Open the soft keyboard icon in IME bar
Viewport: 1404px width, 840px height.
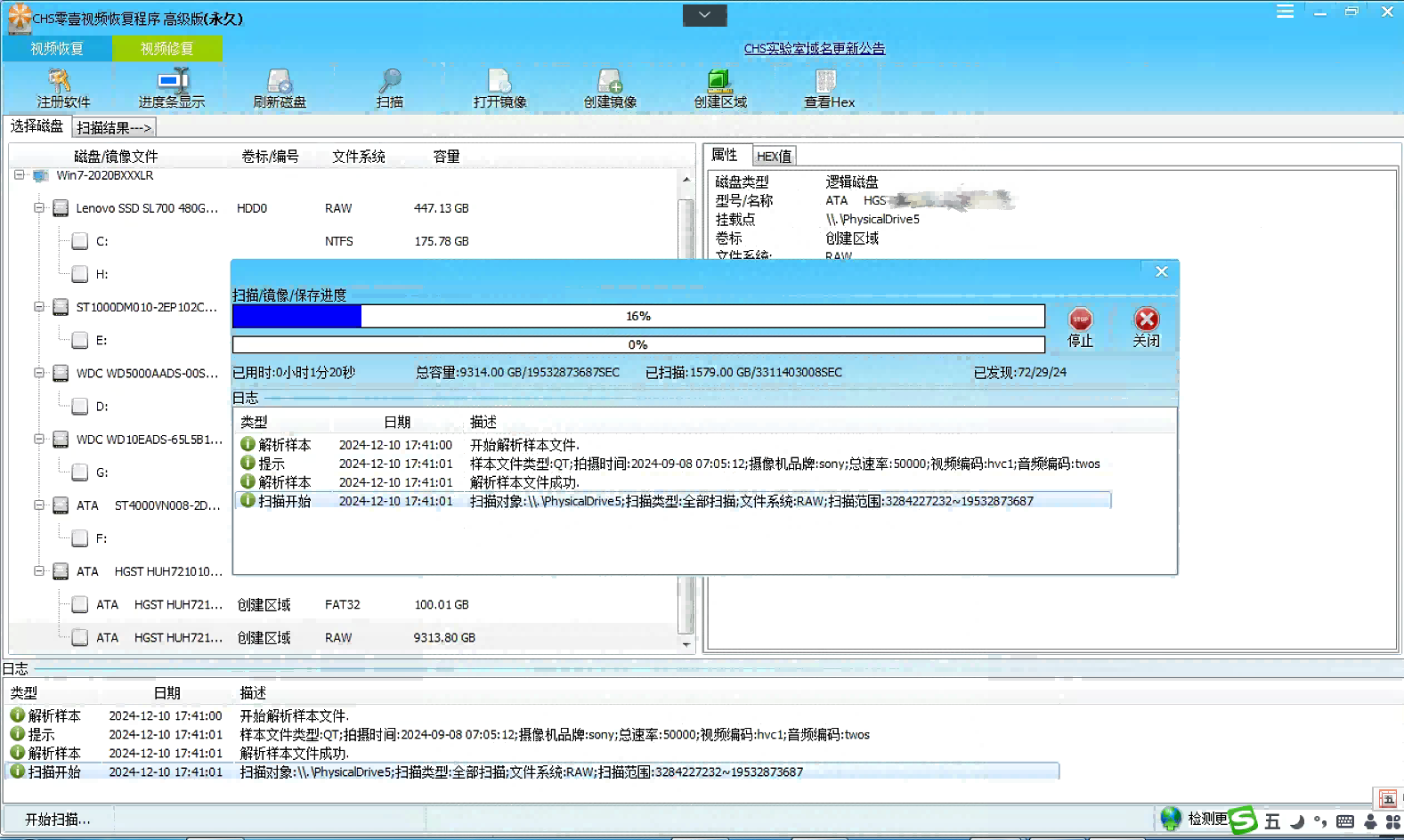point(1345,821)
